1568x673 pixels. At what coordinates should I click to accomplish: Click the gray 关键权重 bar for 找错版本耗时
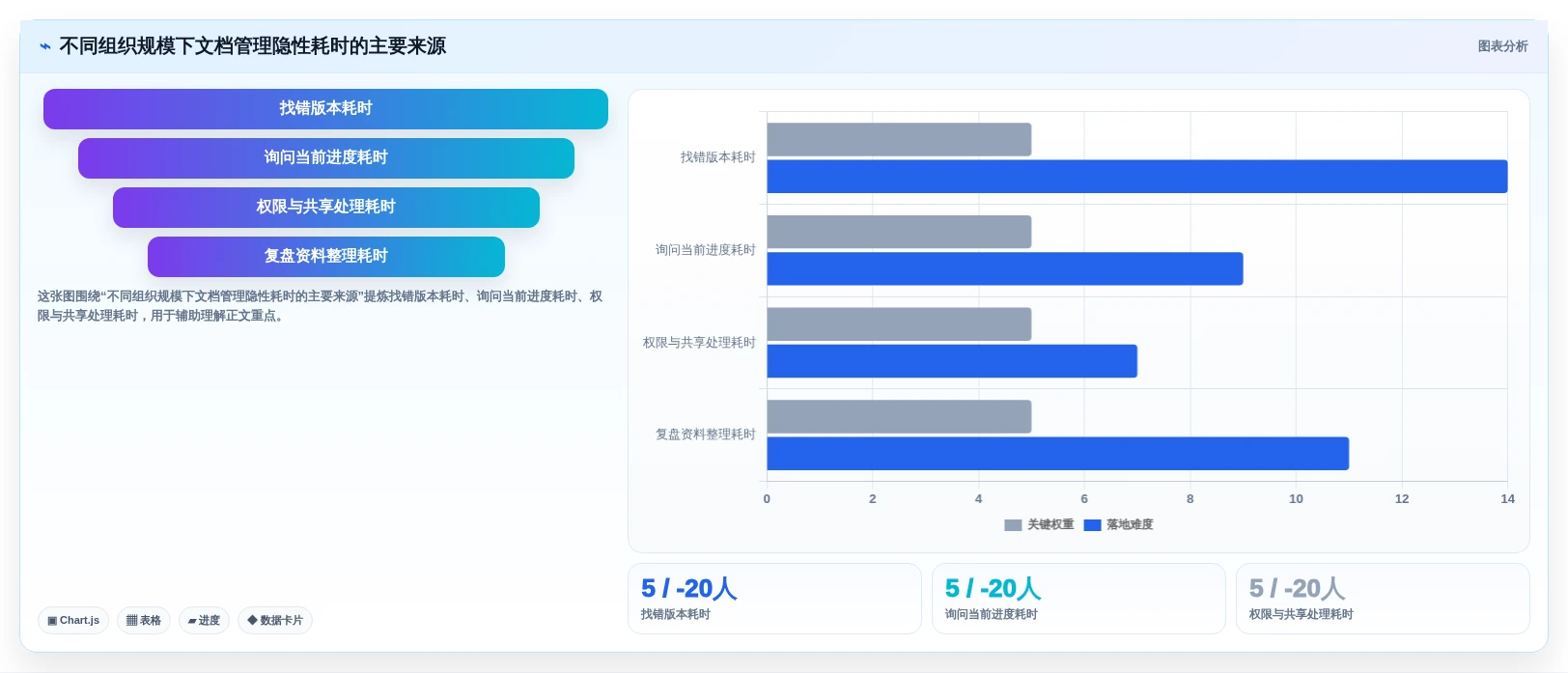pyautogui.click(x=899, y=140)
